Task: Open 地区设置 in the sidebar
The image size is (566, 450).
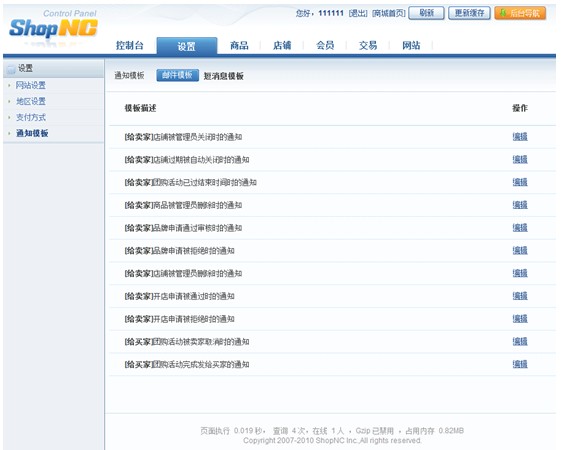Action: point(31,101)
